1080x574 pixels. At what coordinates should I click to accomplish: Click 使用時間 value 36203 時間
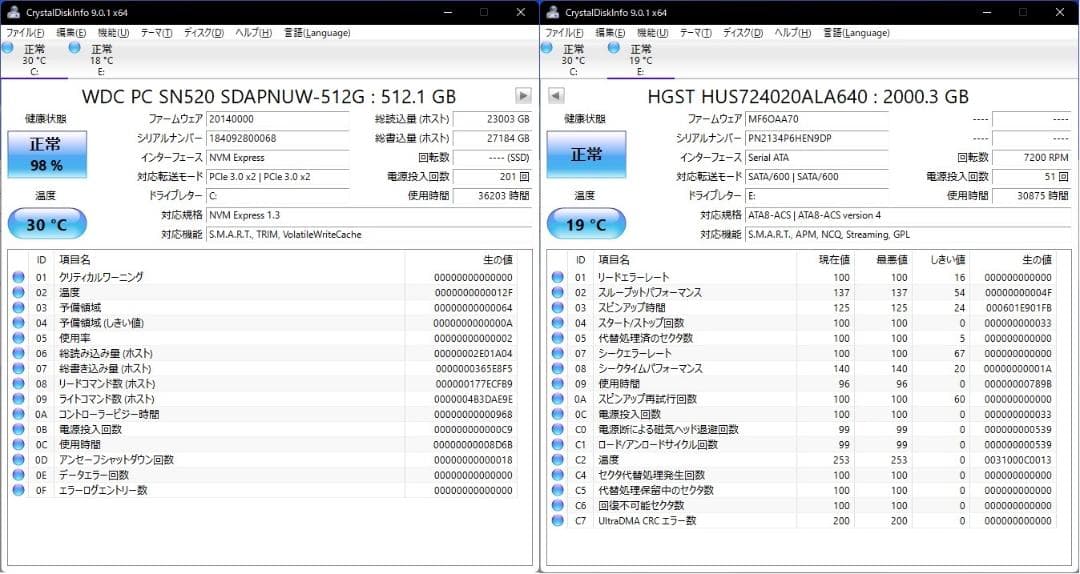click(492, 196)
